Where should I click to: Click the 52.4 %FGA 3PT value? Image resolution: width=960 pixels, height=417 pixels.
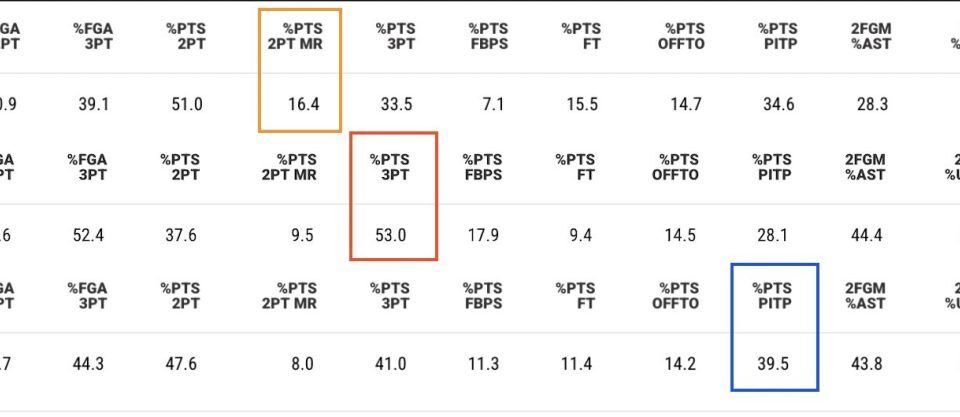pyautogui.click(x=88, y=235)
